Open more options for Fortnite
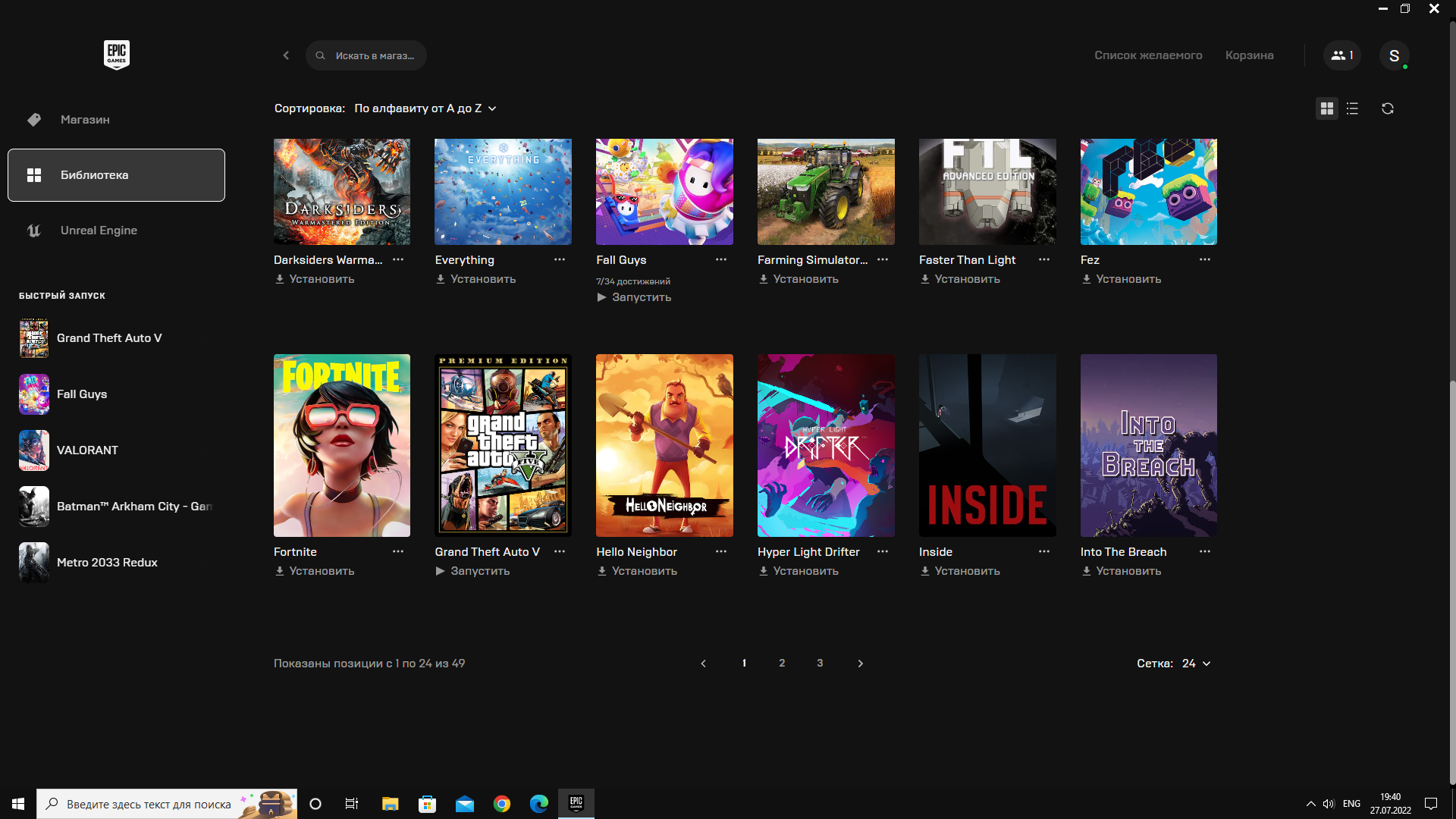Viewport: 1456px width, 819px height. click(x=398, y=551)
